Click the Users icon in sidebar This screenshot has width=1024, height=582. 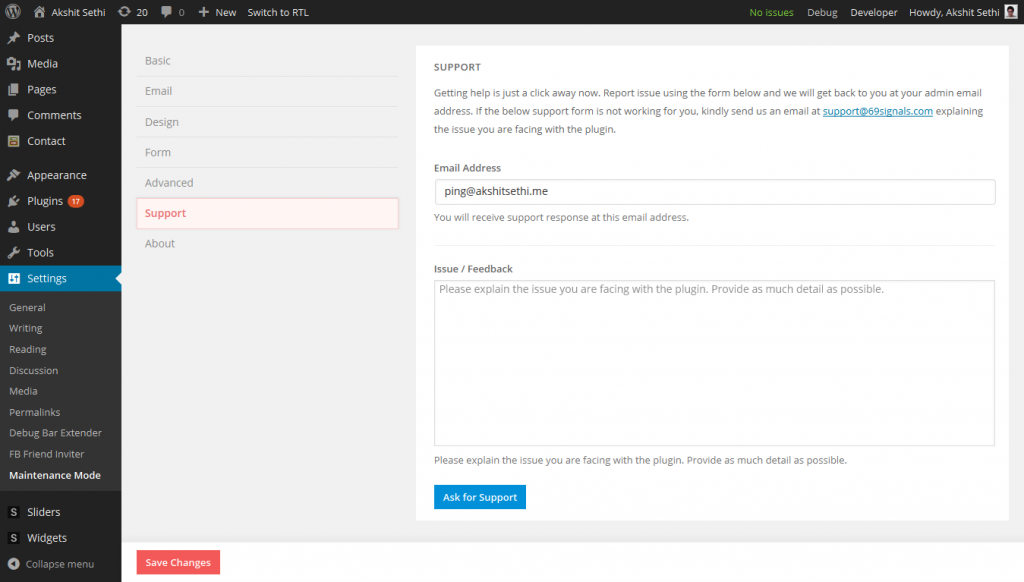point(14,227)
